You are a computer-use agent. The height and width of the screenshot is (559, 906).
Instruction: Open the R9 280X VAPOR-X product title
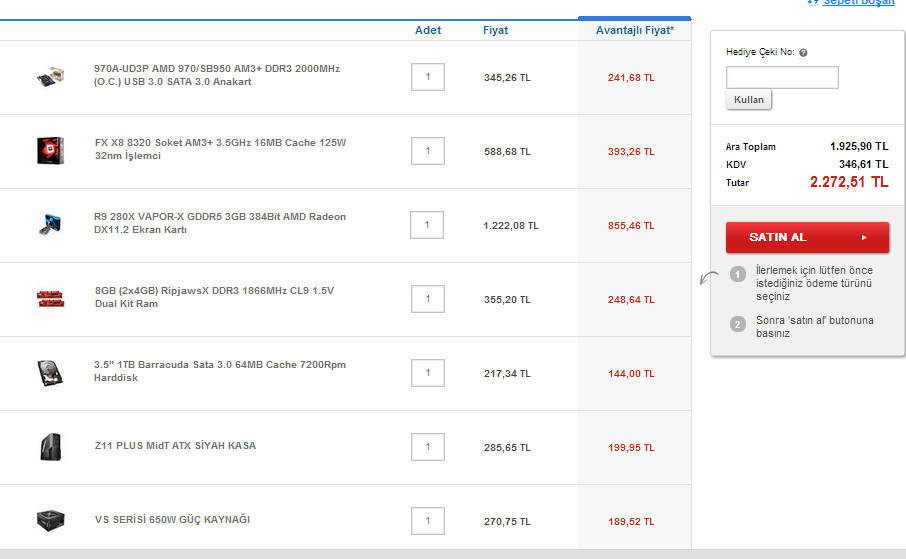point(220,223)
